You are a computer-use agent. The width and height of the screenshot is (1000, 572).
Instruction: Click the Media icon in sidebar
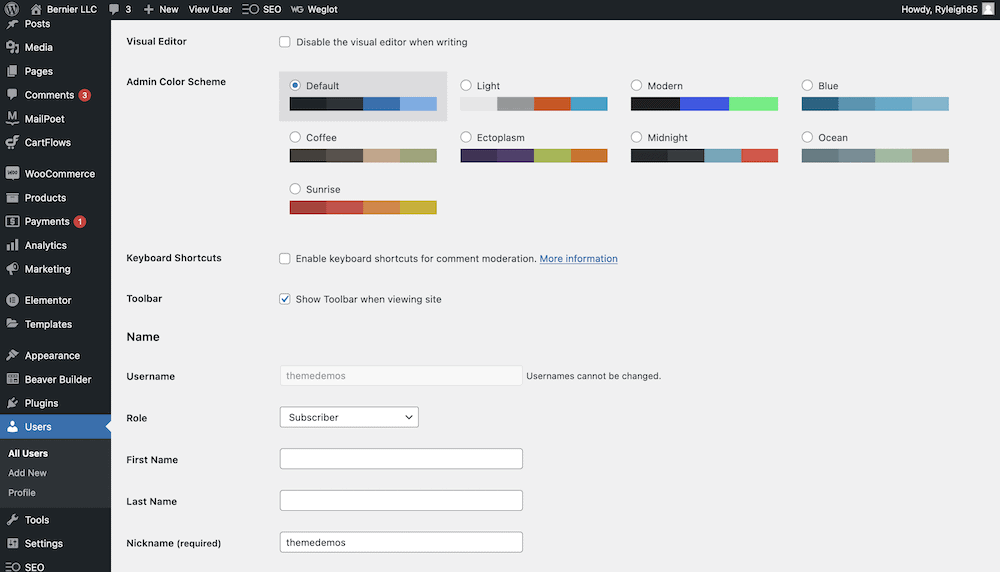pos(12,47)
